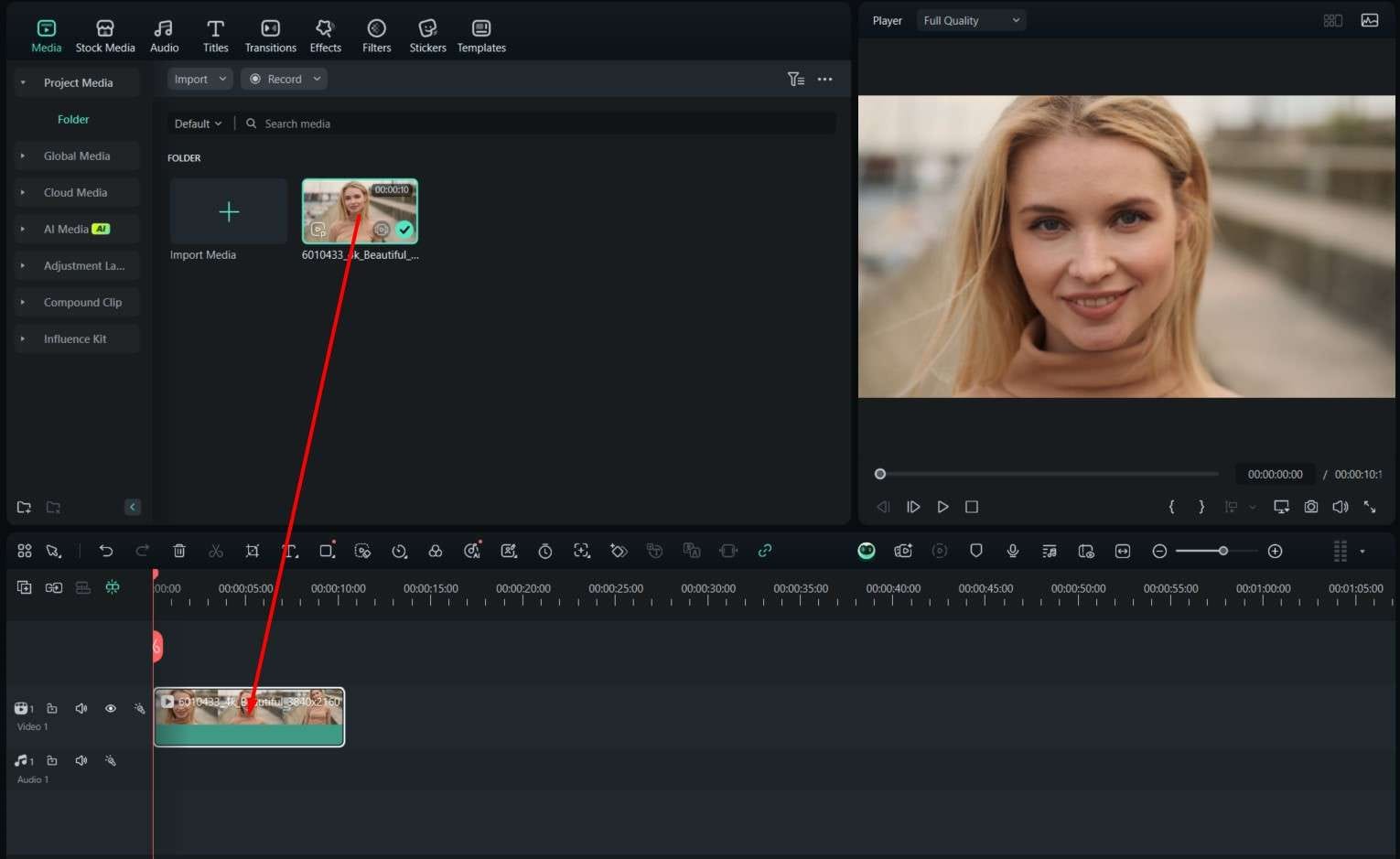Select the 6010433 clip thumbnail in media bin
This screenshot has width=1400, height=859.
tap(360, 211)
